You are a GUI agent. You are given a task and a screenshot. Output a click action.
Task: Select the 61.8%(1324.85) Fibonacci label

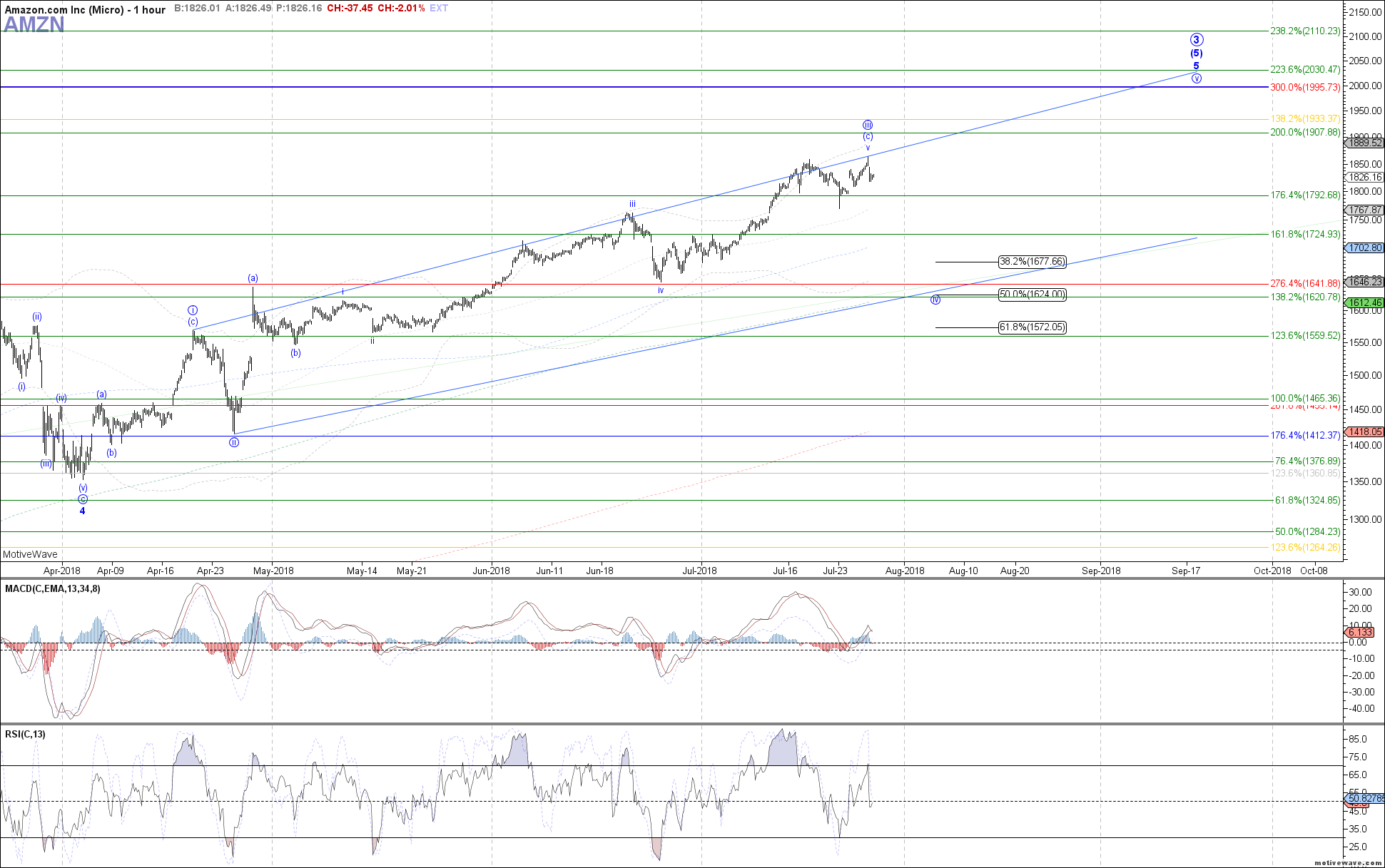coord(1307,501)
